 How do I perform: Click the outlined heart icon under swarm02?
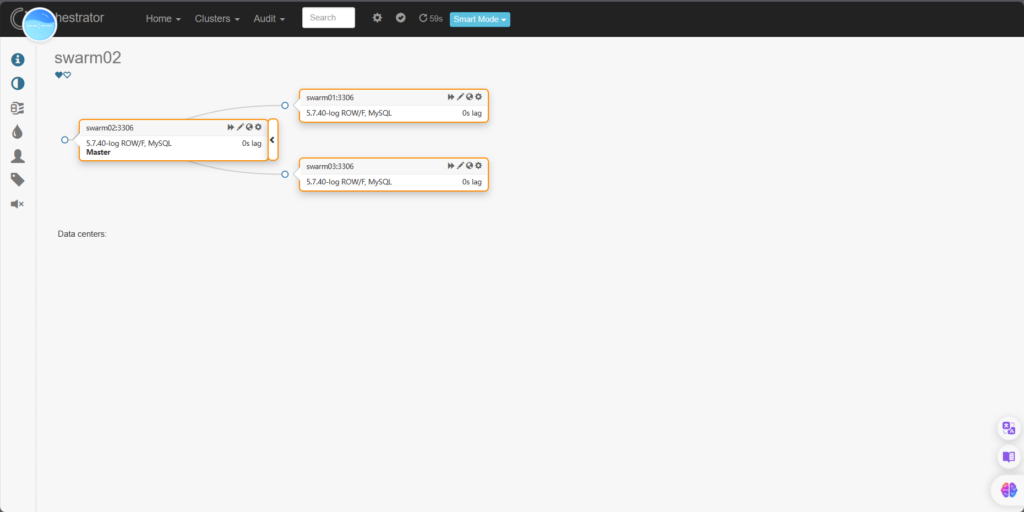pyautogui.click(x=67, y=75)
